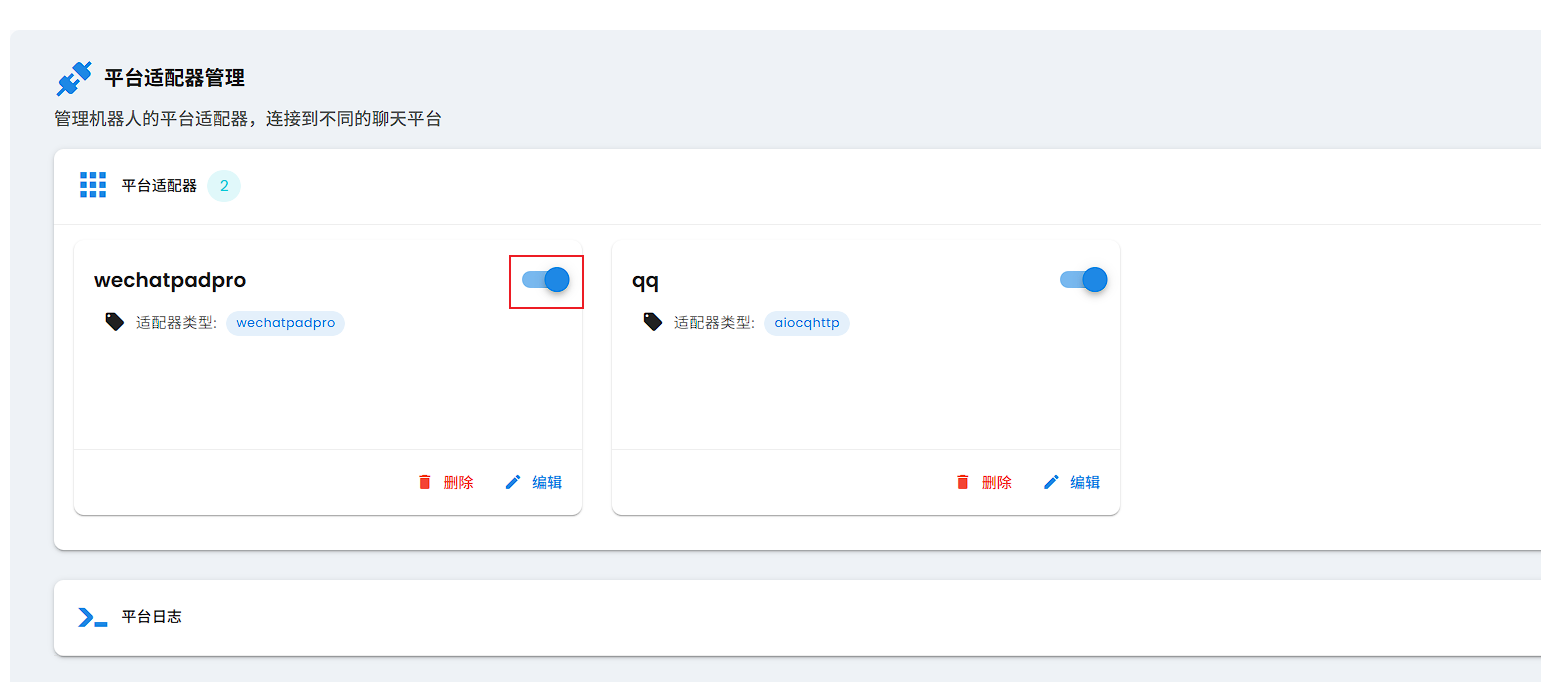
Task: Click the wechatpadpro adapter type chip
Action: [285, 323]
